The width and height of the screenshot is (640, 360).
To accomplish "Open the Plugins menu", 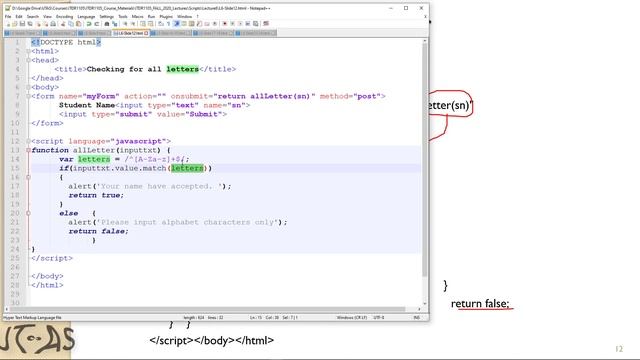I will click(x=166, y=16).
